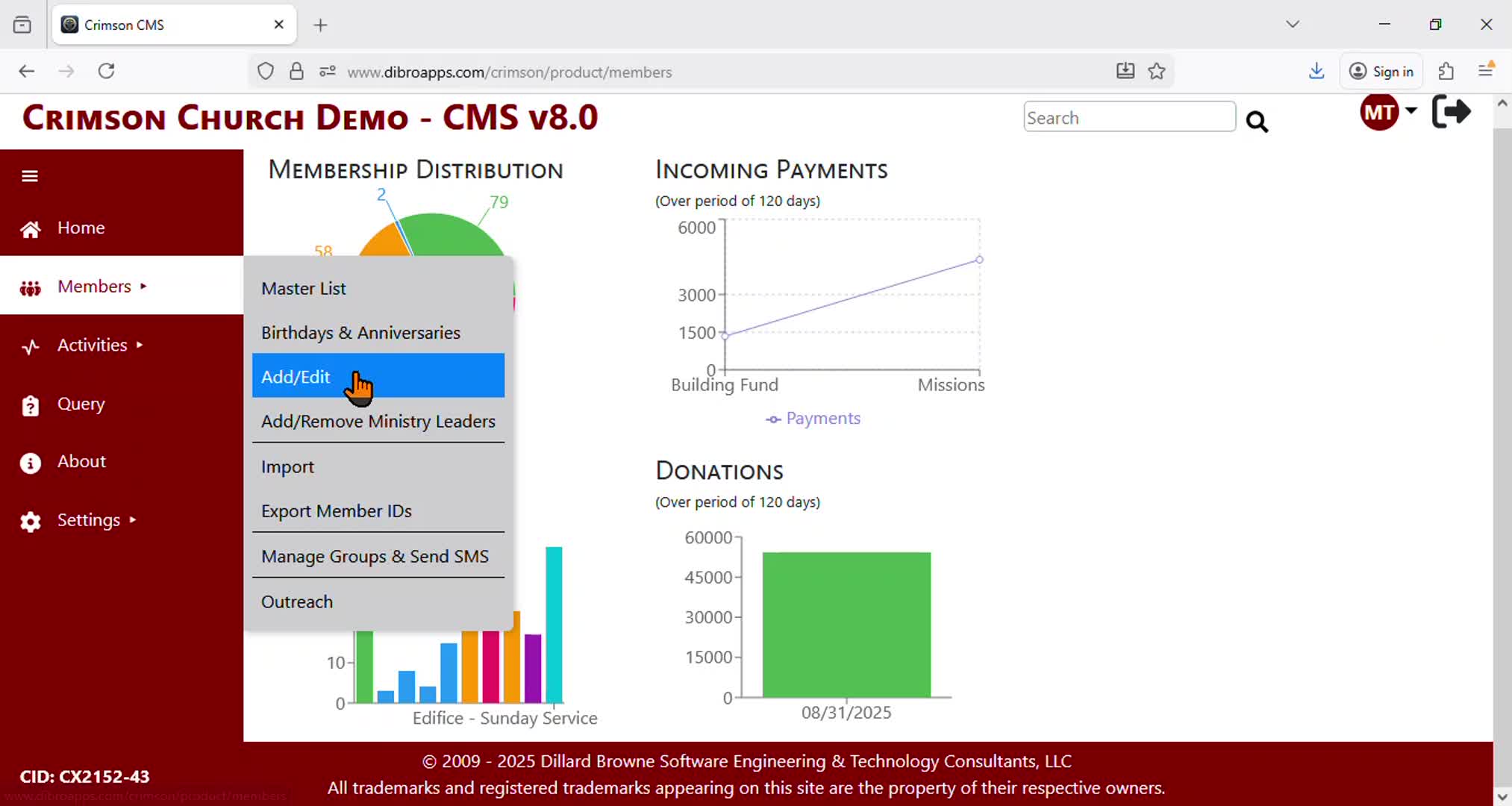Image resolution: width=1512 pixels, height=806 pixels.
Task: Click the logout arrow icon
Action: pos(1451,113)
